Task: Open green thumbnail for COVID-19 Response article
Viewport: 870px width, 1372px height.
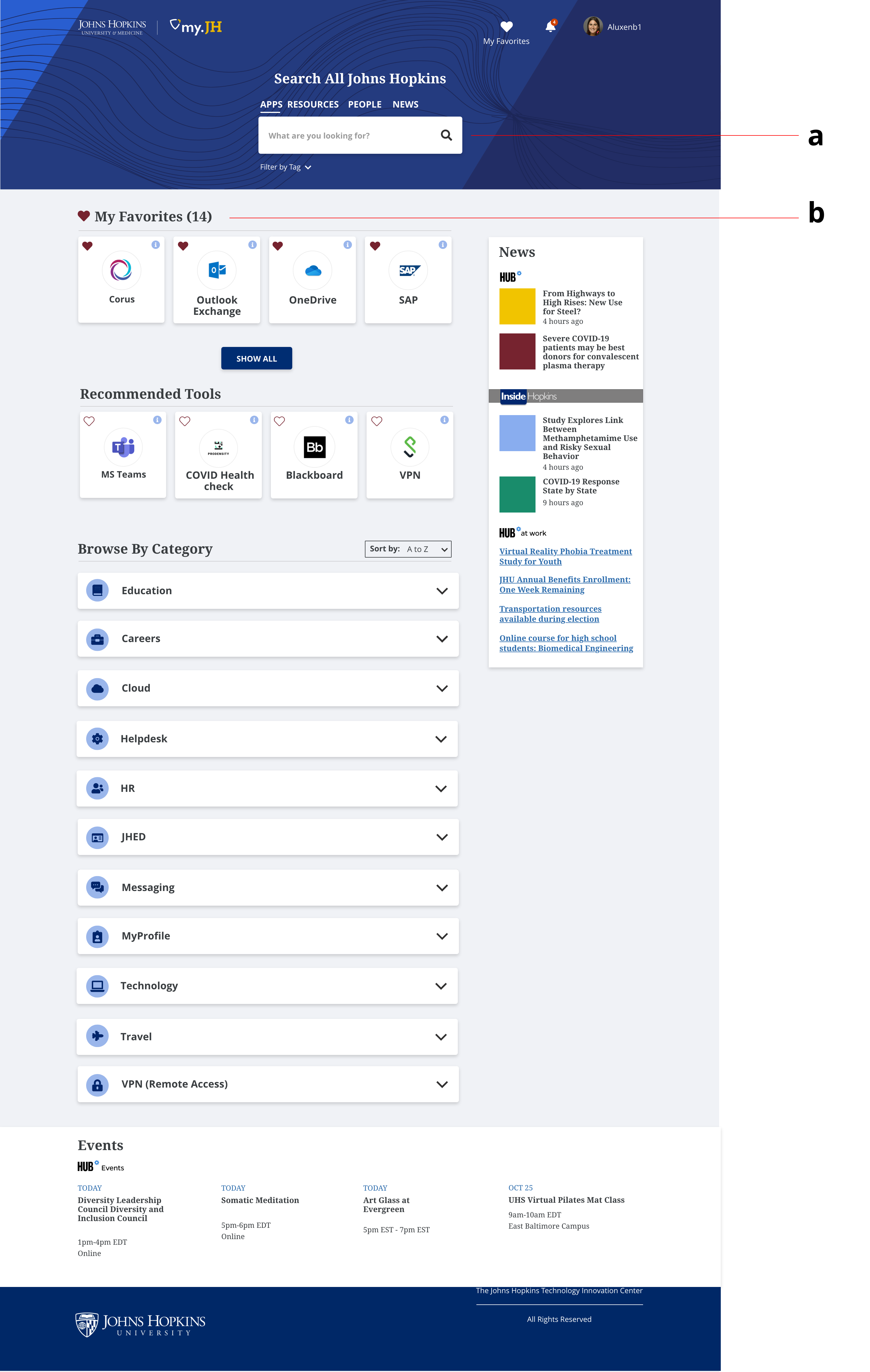Action: [x=517, y=495]
